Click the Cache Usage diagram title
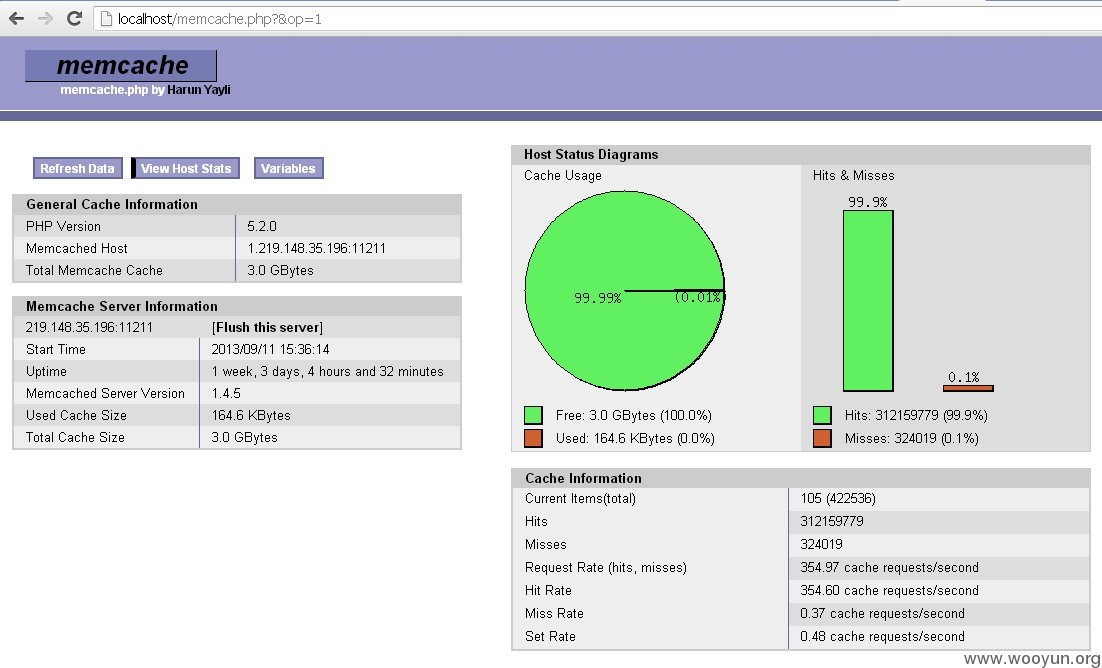This screenshot has width=1102, height=668. pos(563,176)
